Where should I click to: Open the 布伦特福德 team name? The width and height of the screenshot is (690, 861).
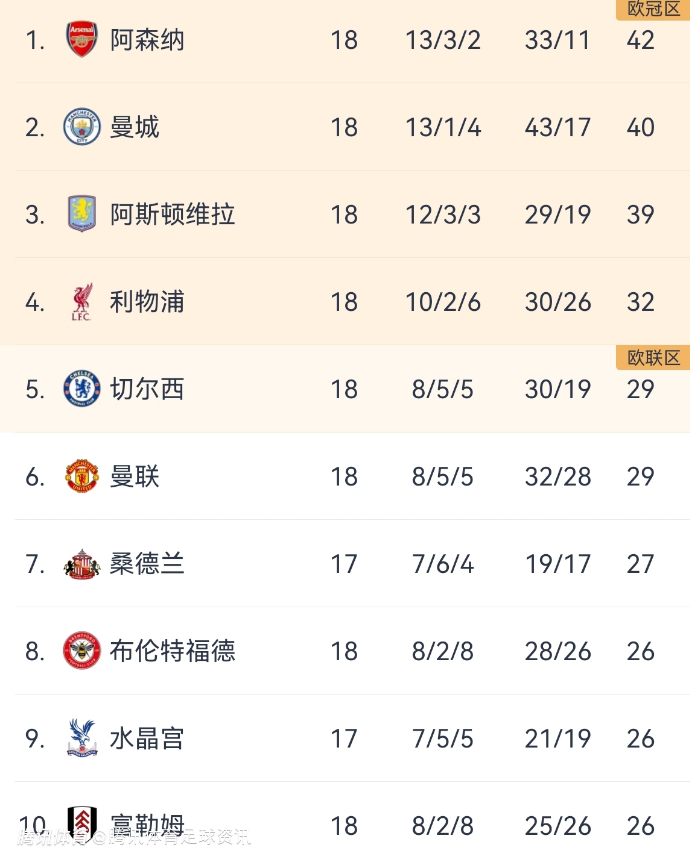172,651
